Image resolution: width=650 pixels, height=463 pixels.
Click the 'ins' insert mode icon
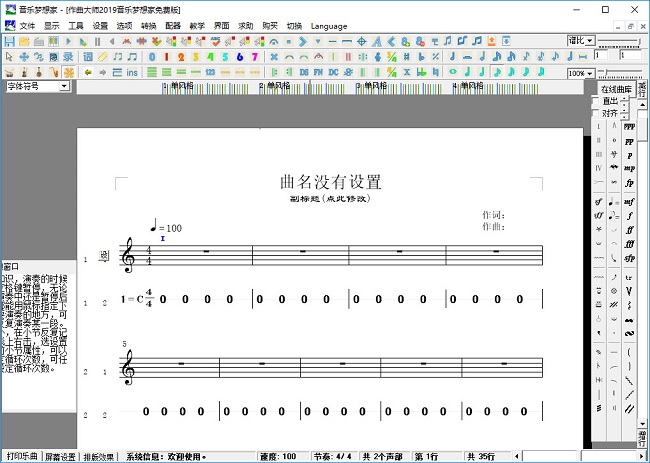coord(132,73)
